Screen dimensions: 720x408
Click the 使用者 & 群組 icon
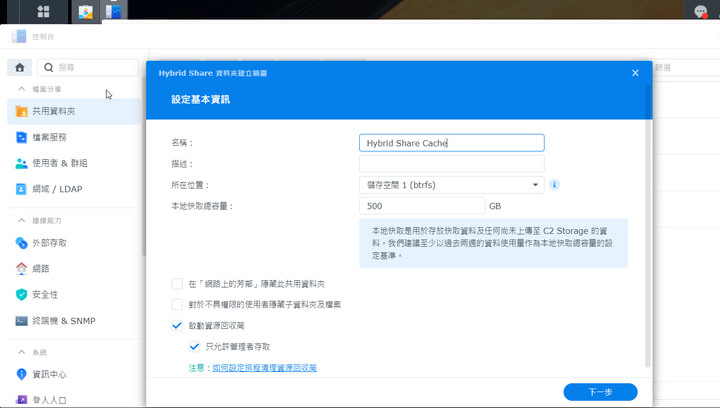(21, 163)
